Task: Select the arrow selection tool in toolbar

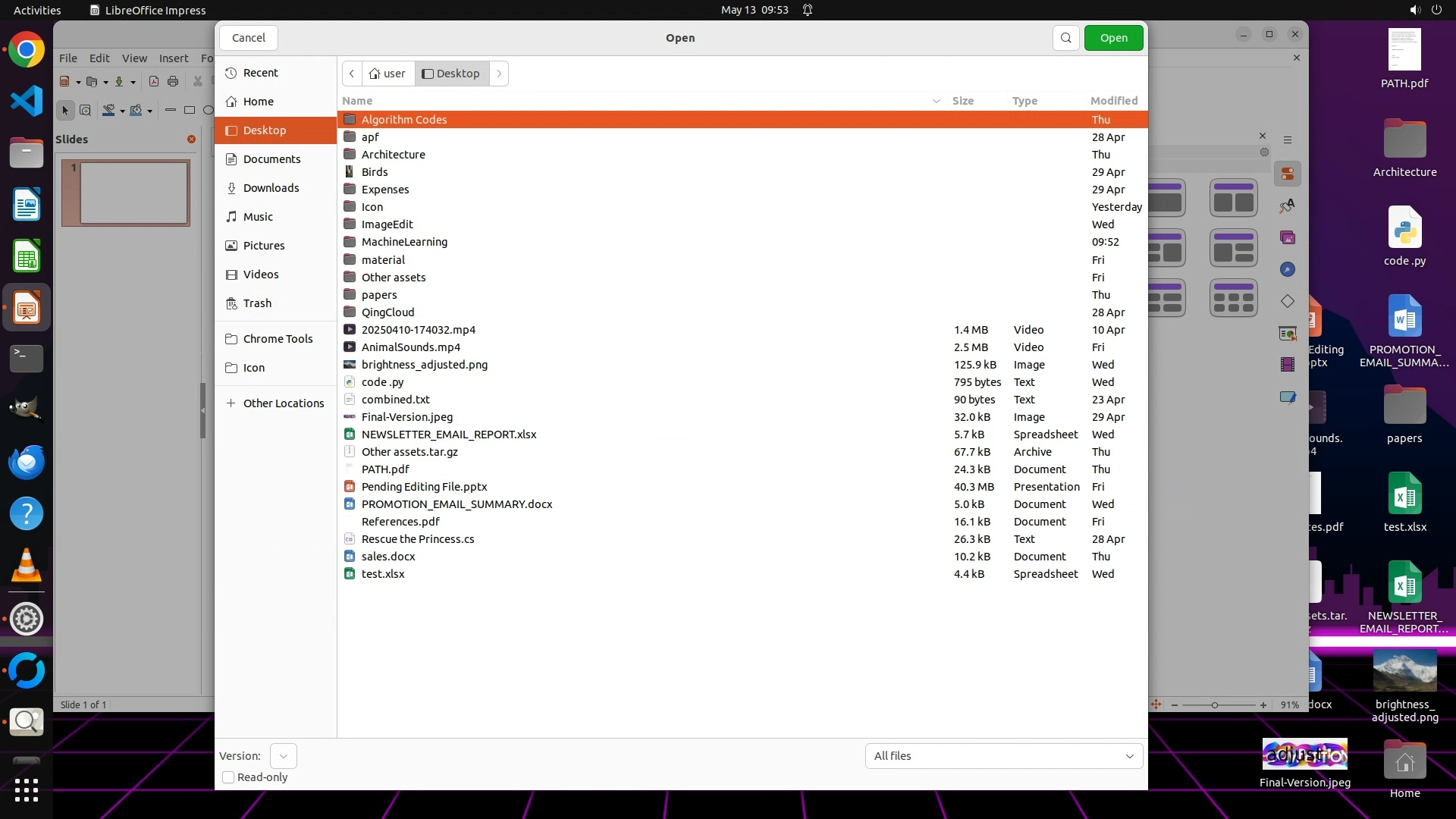Action: click(65, 111)
